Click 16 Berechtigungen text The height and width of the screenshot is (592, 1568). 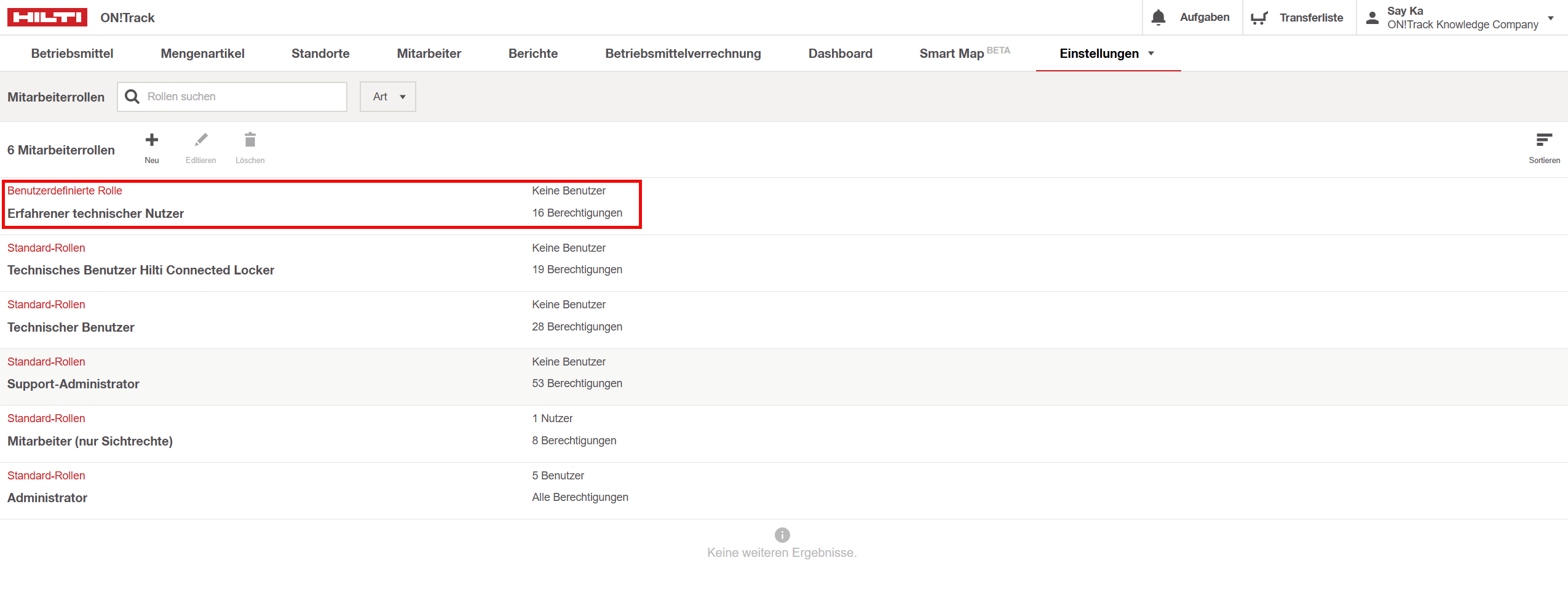(x=577, y=213)
